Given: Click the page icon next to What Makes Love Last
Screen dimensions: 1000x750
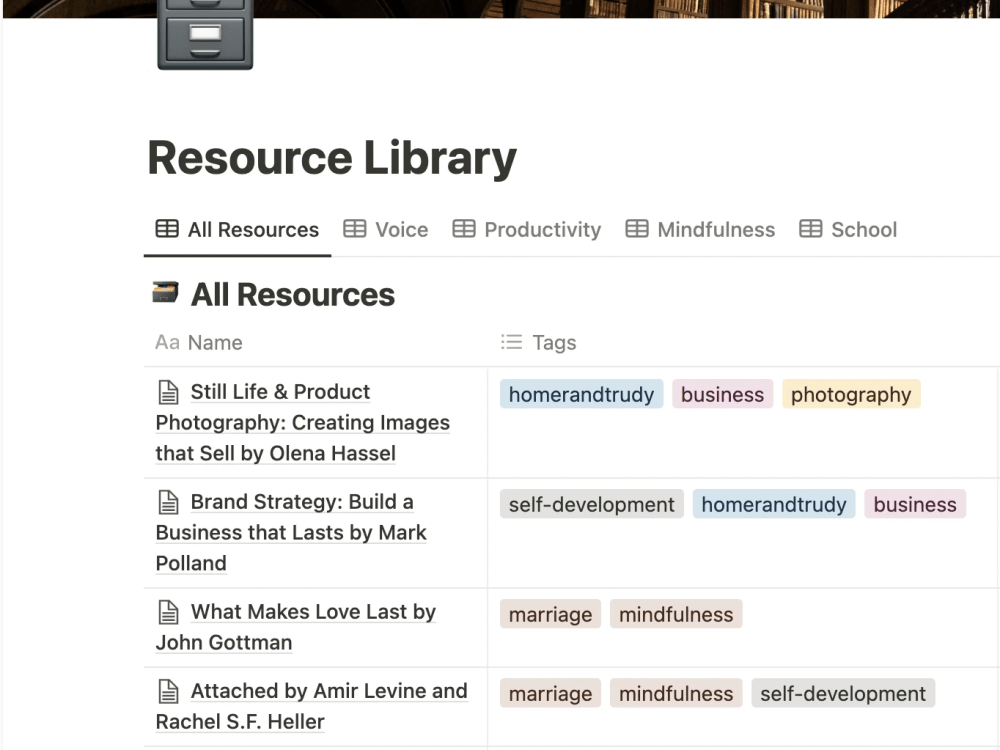Looking at the screenshot, I should (x=168, y=612).
